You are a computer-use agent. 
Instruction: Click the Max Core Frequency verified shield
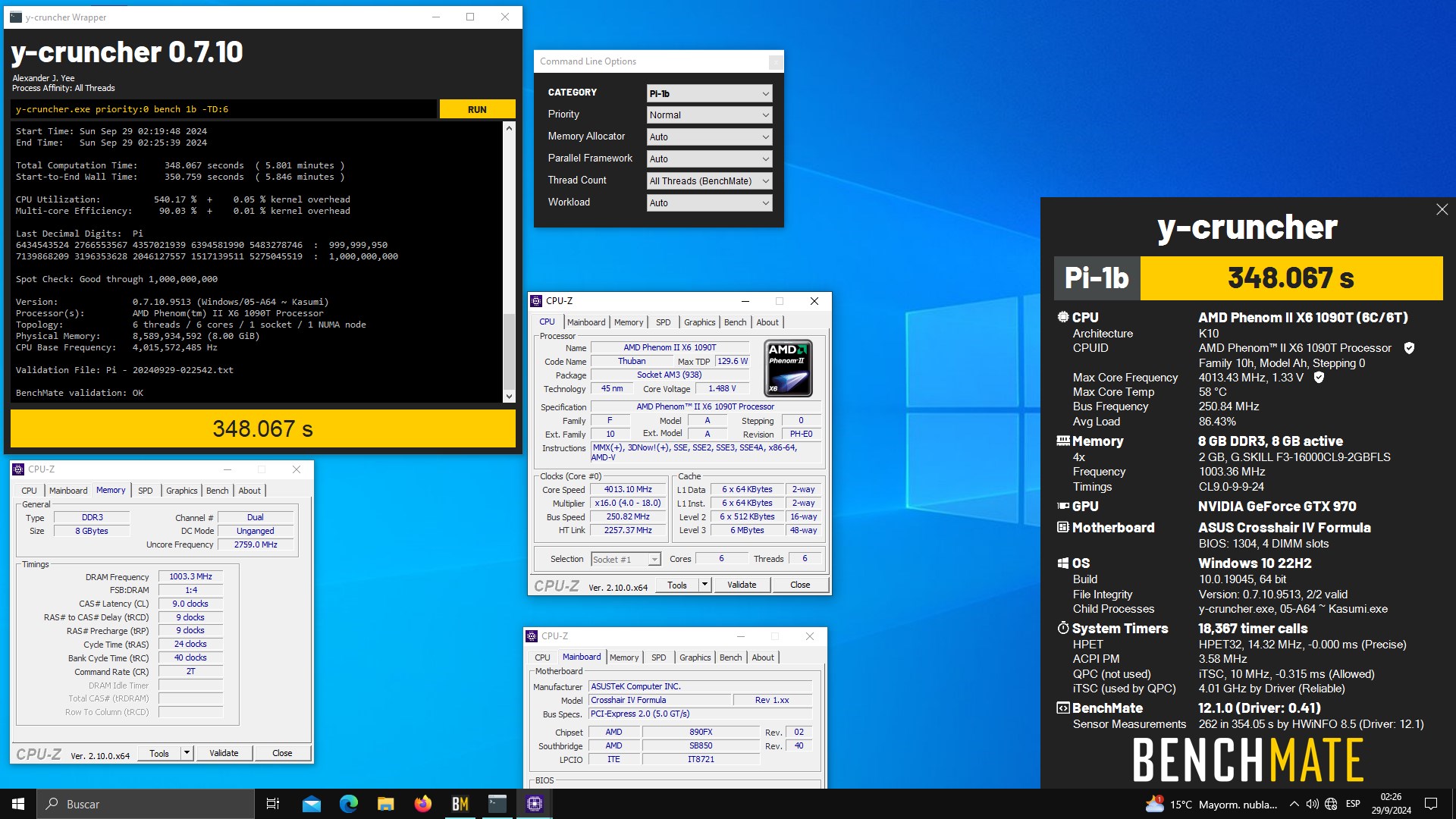click(1319, 378)
